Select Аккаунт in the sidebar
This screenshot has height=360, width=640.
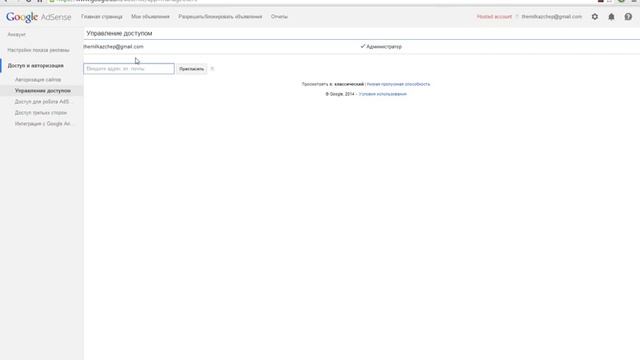[x=17, y=35]
